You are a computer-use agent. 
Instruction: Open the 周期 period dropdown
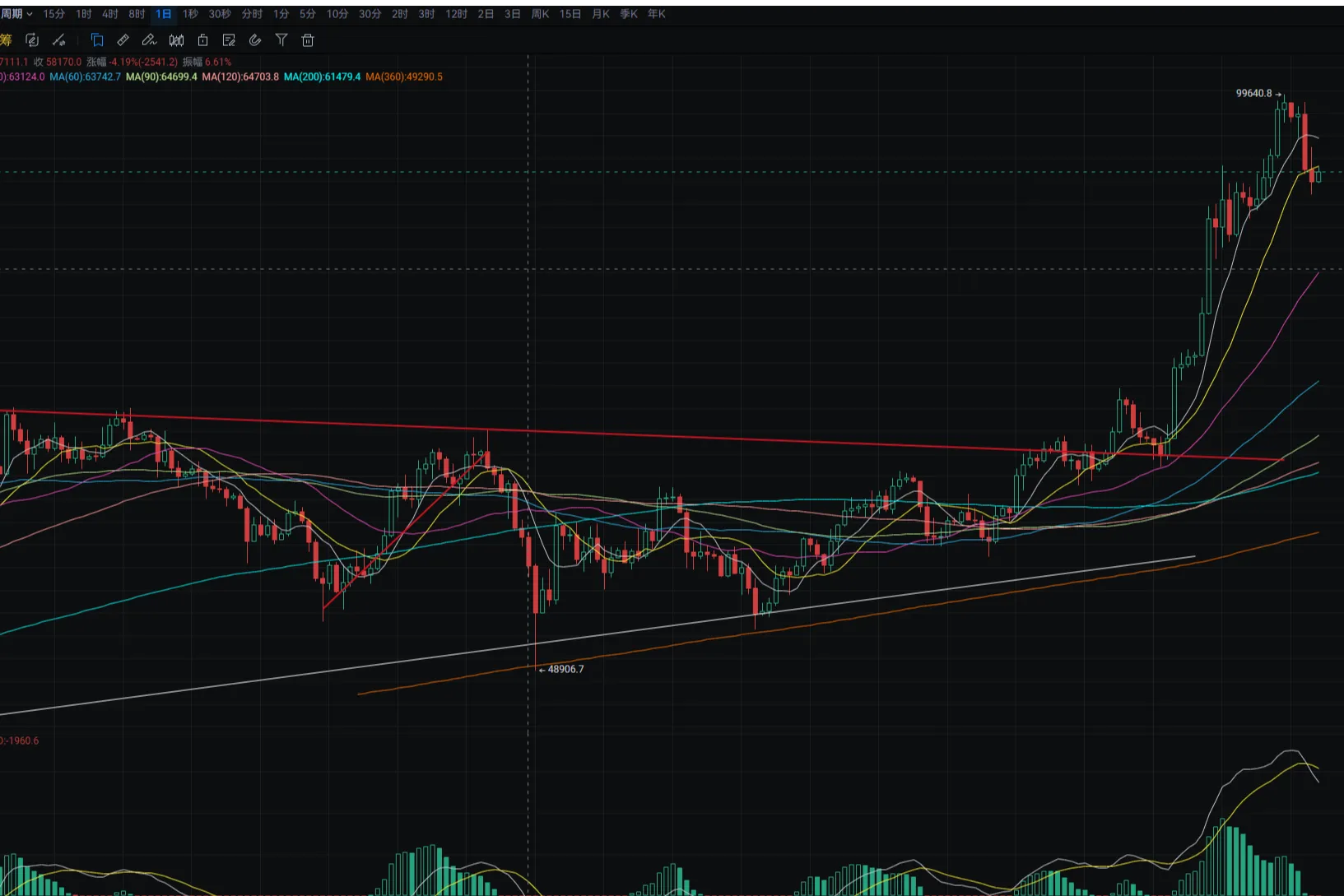pos(16,14)
